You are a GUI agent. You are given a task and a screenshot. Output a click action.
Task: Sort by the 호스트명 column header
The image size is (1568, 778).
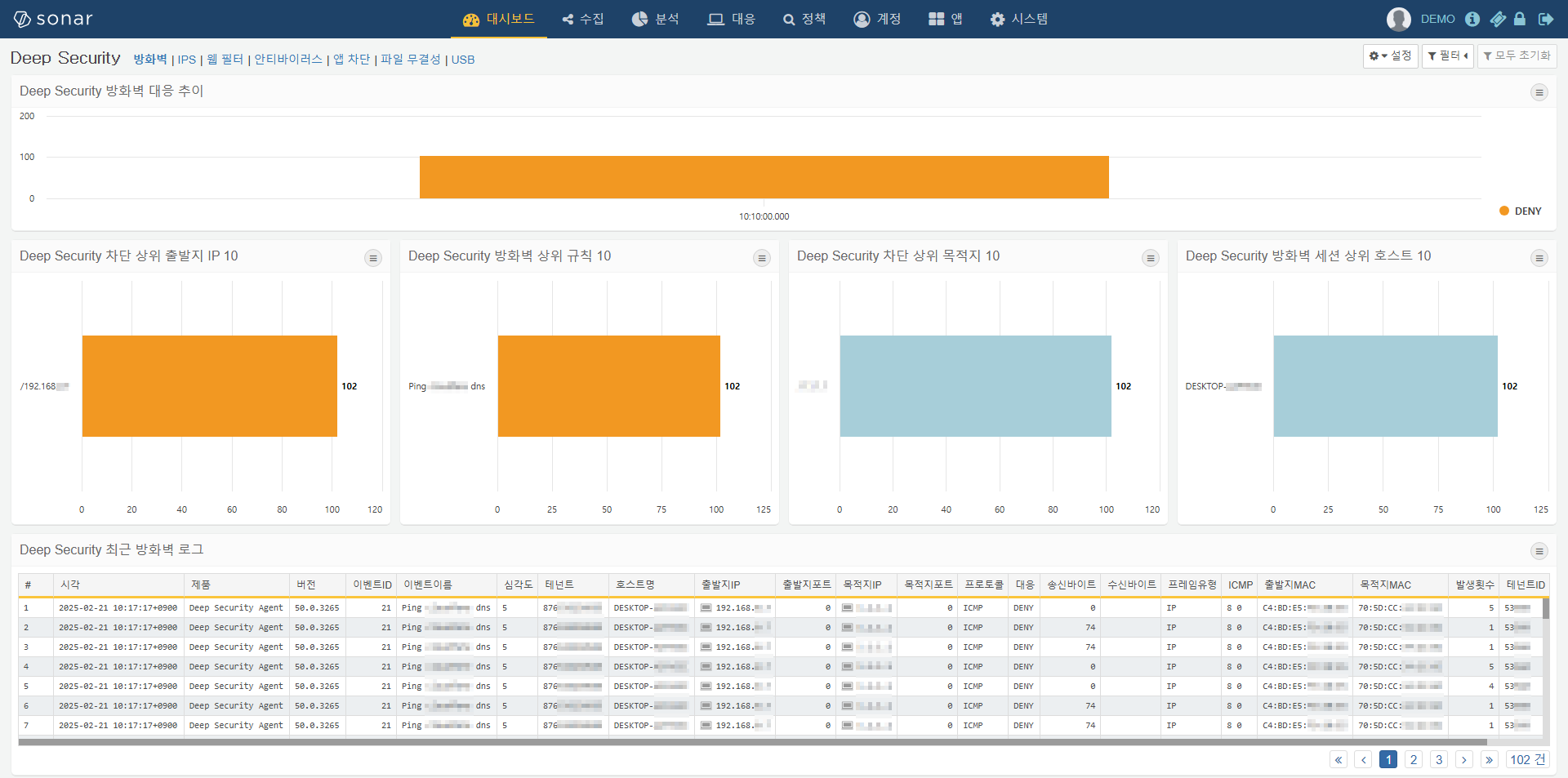652,585
